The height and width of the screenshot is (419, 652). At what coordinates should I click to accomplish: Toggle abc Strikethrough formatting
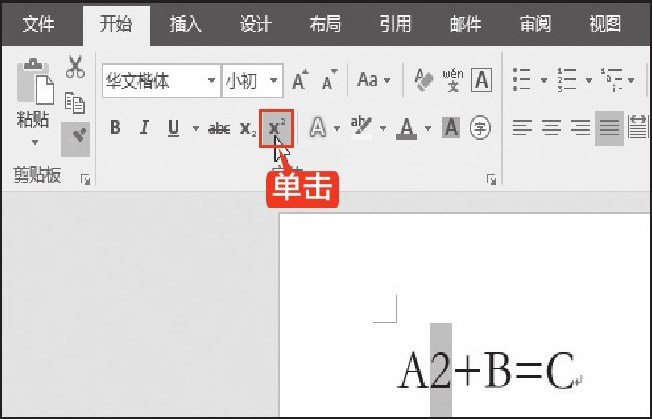(219, 128)
